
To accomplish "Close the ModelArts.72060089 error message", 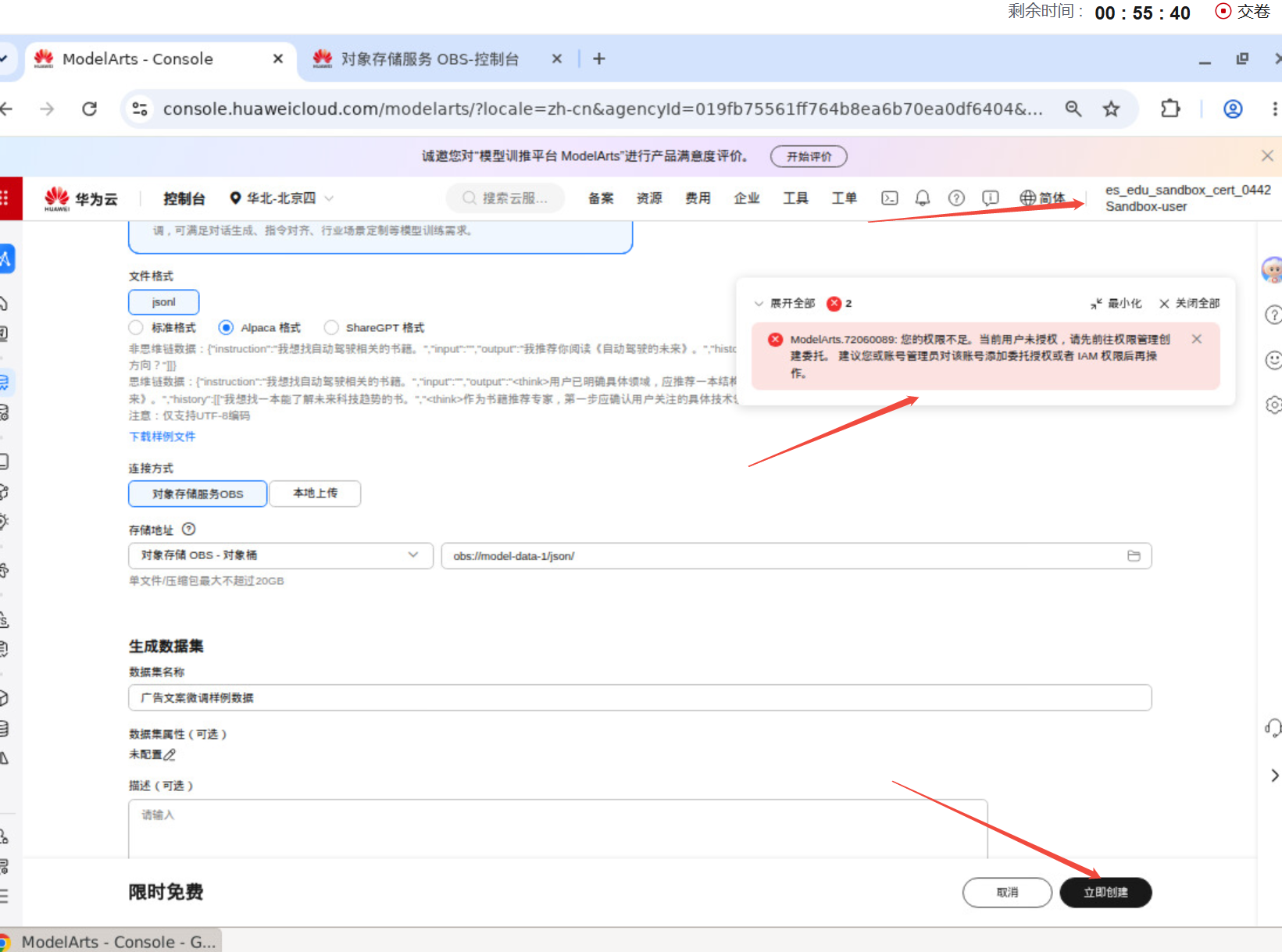I will point(1196,339).
